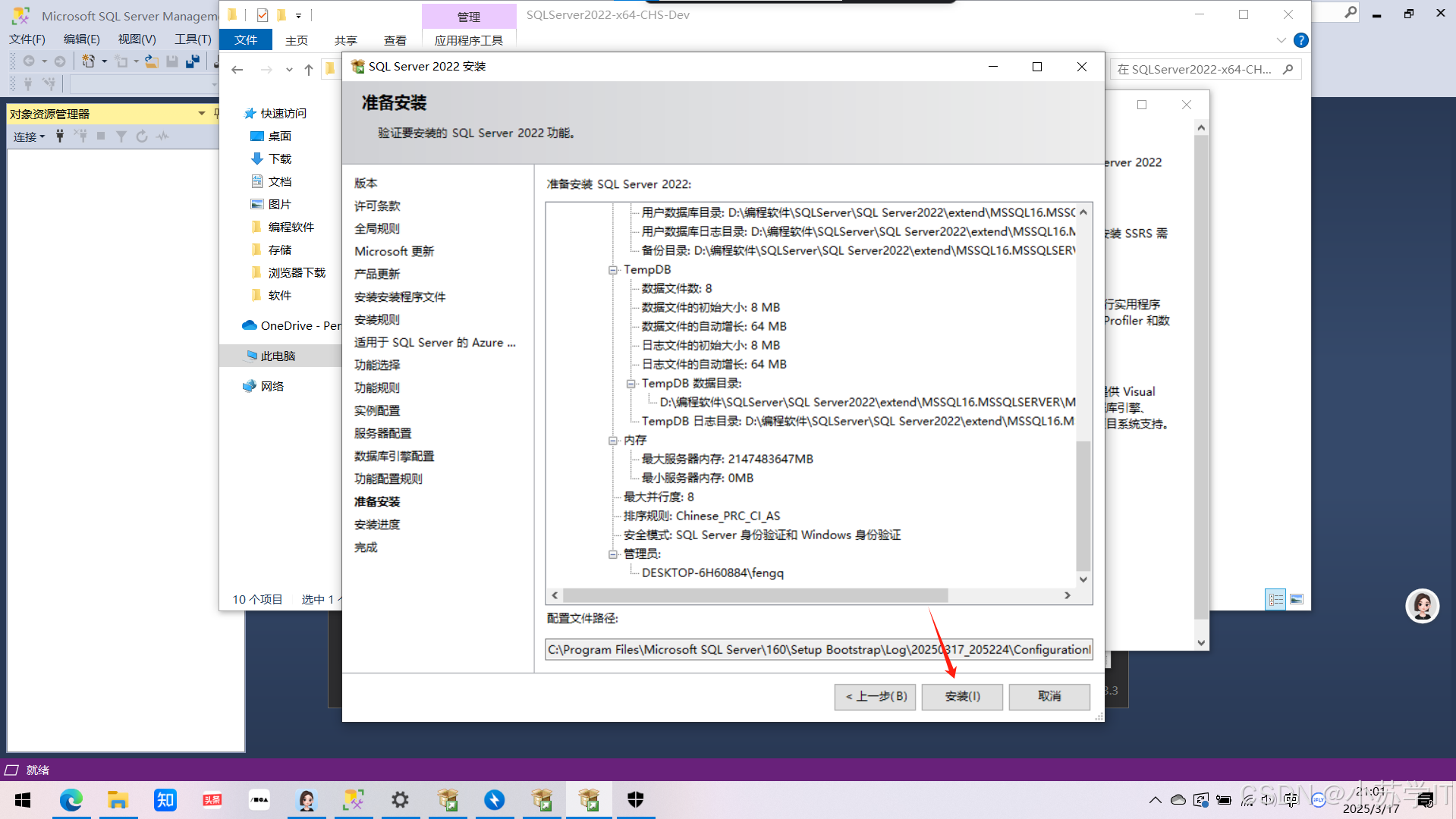Open Explorer recent locations dropdown
This screenshot has width=1456, height=819.
coord(289,70)
